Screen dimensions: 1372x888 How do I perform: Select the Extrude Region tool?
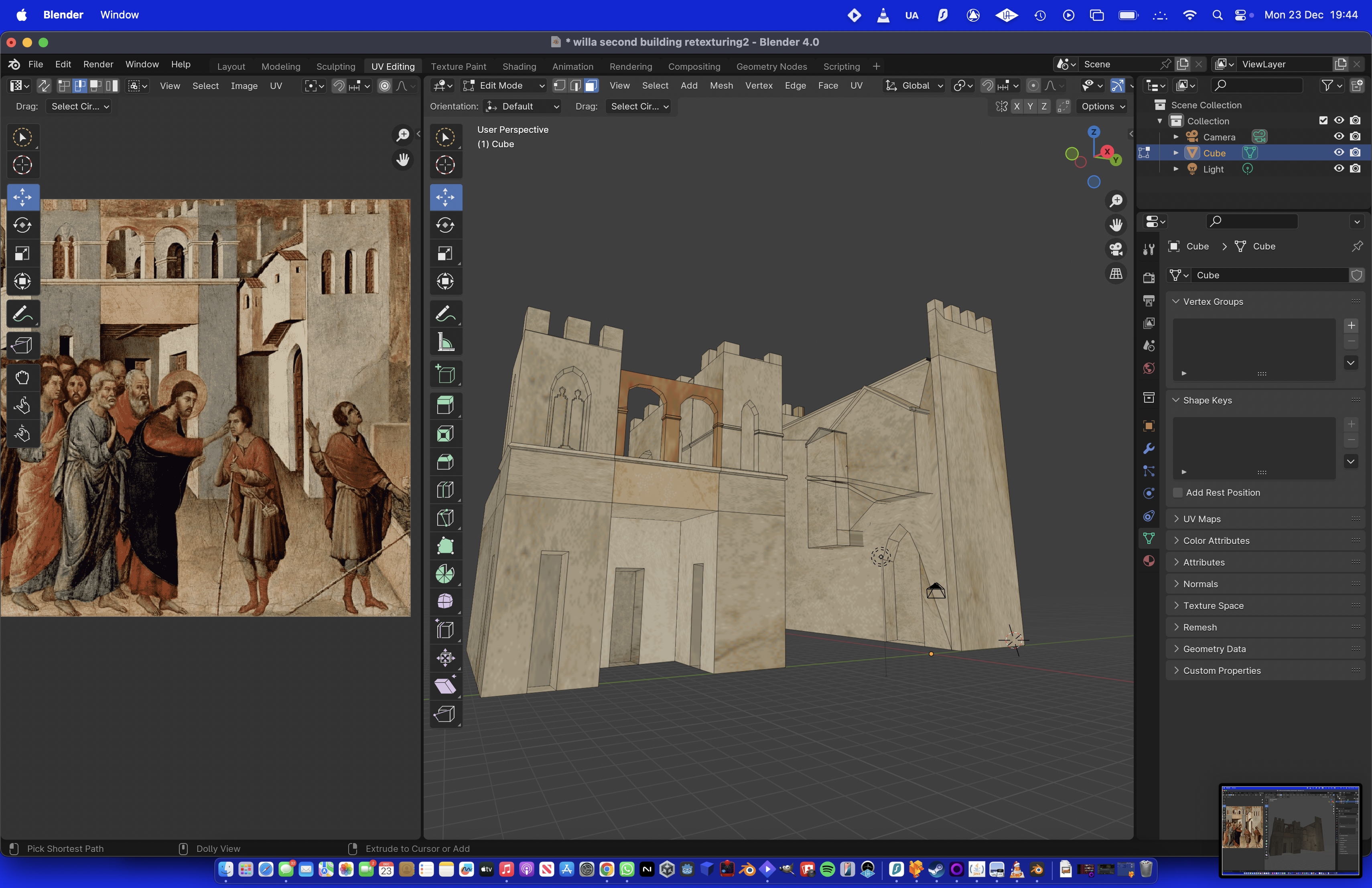click(445, 405)
